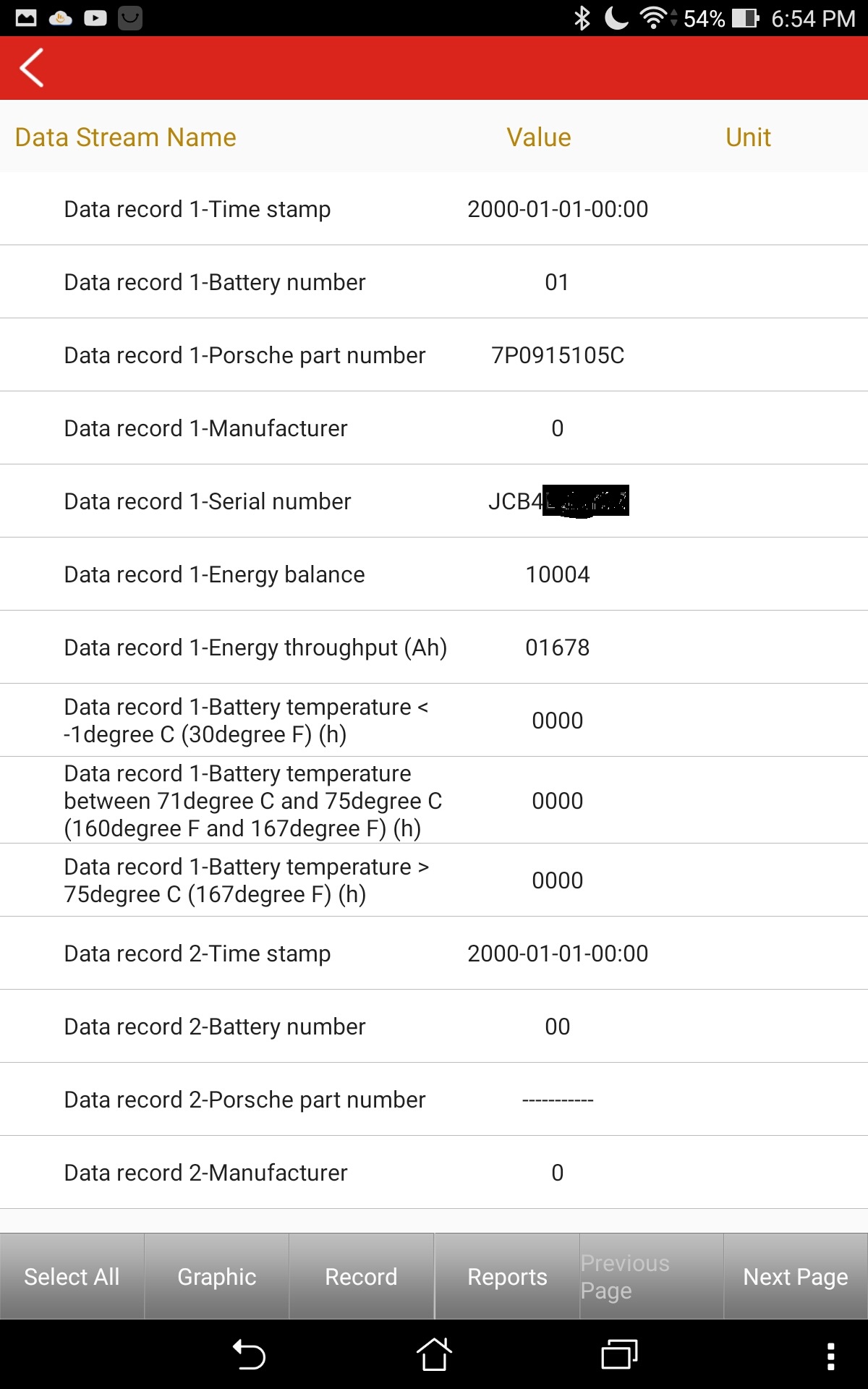Image resolution: width=868 pixels, height=1389 pixels.
Task: Tap the Previous Page button
Action: [651, 1277]
